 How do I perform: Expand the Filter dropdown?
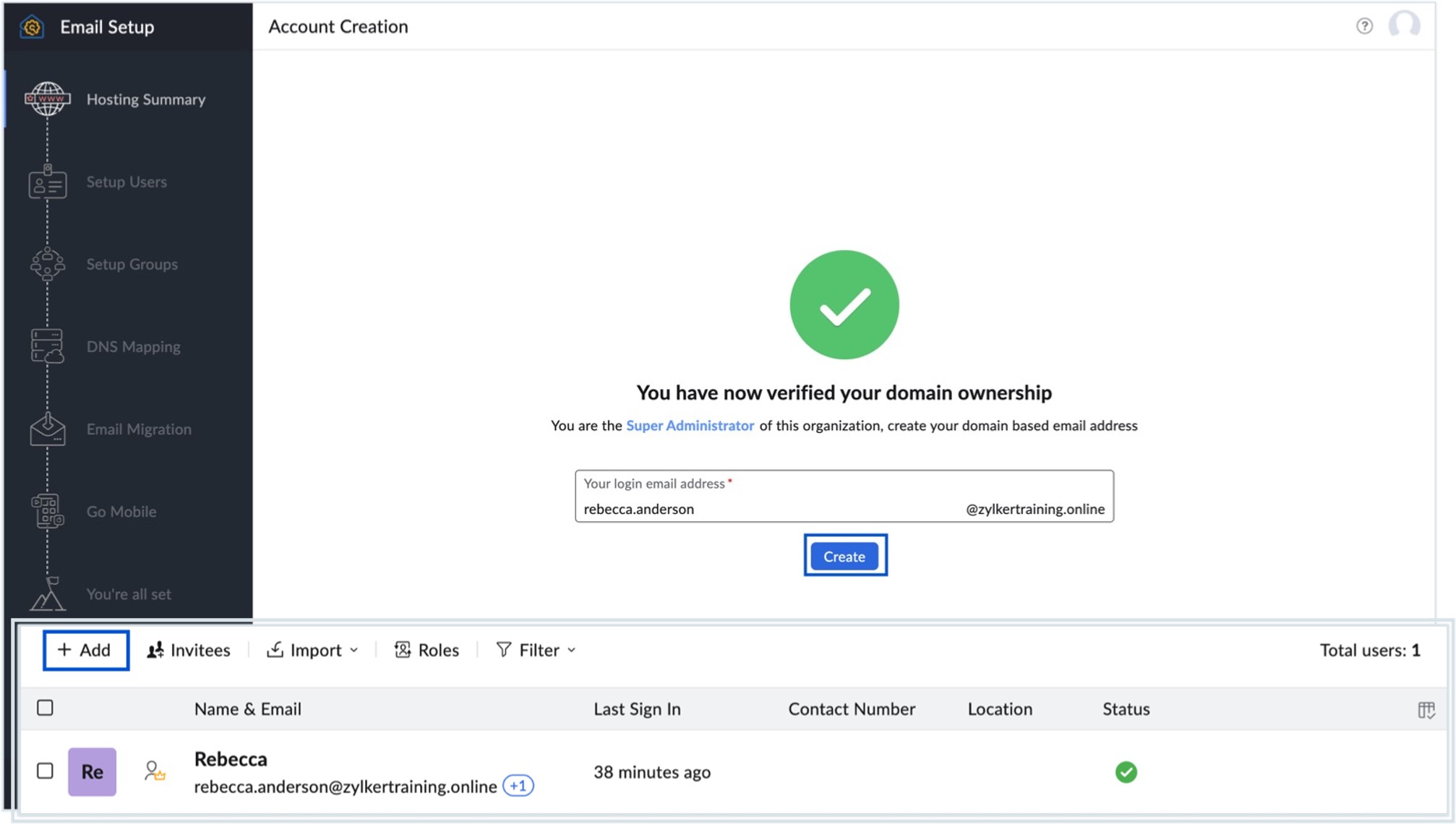[536, 650]
